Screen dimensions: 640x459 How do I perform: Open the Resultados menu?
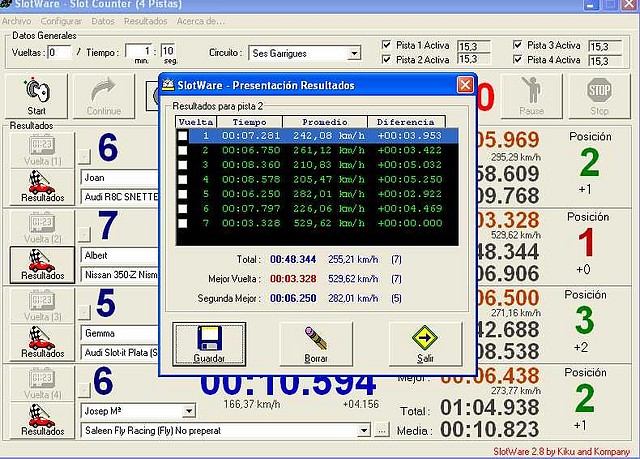pos(146,21)
